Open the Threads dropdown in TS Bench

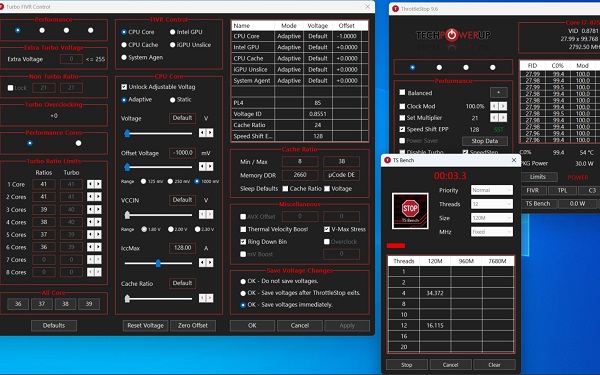point(491,204)
